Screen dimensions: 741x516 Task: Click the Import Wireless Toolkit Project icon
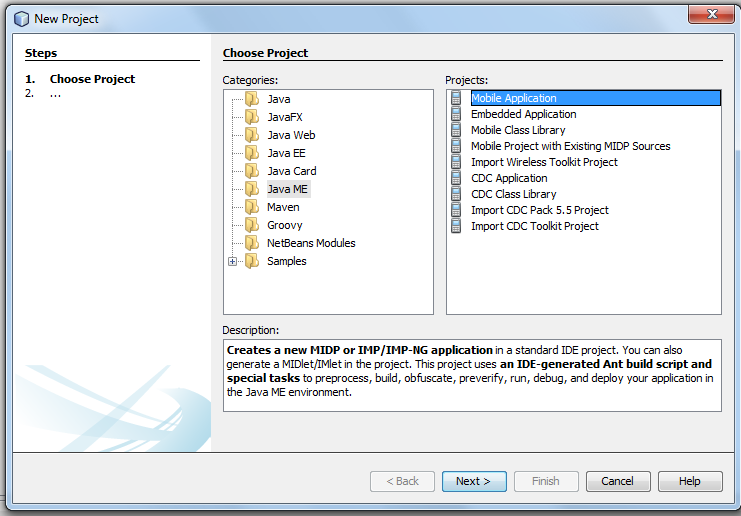(x=456, y=162)
